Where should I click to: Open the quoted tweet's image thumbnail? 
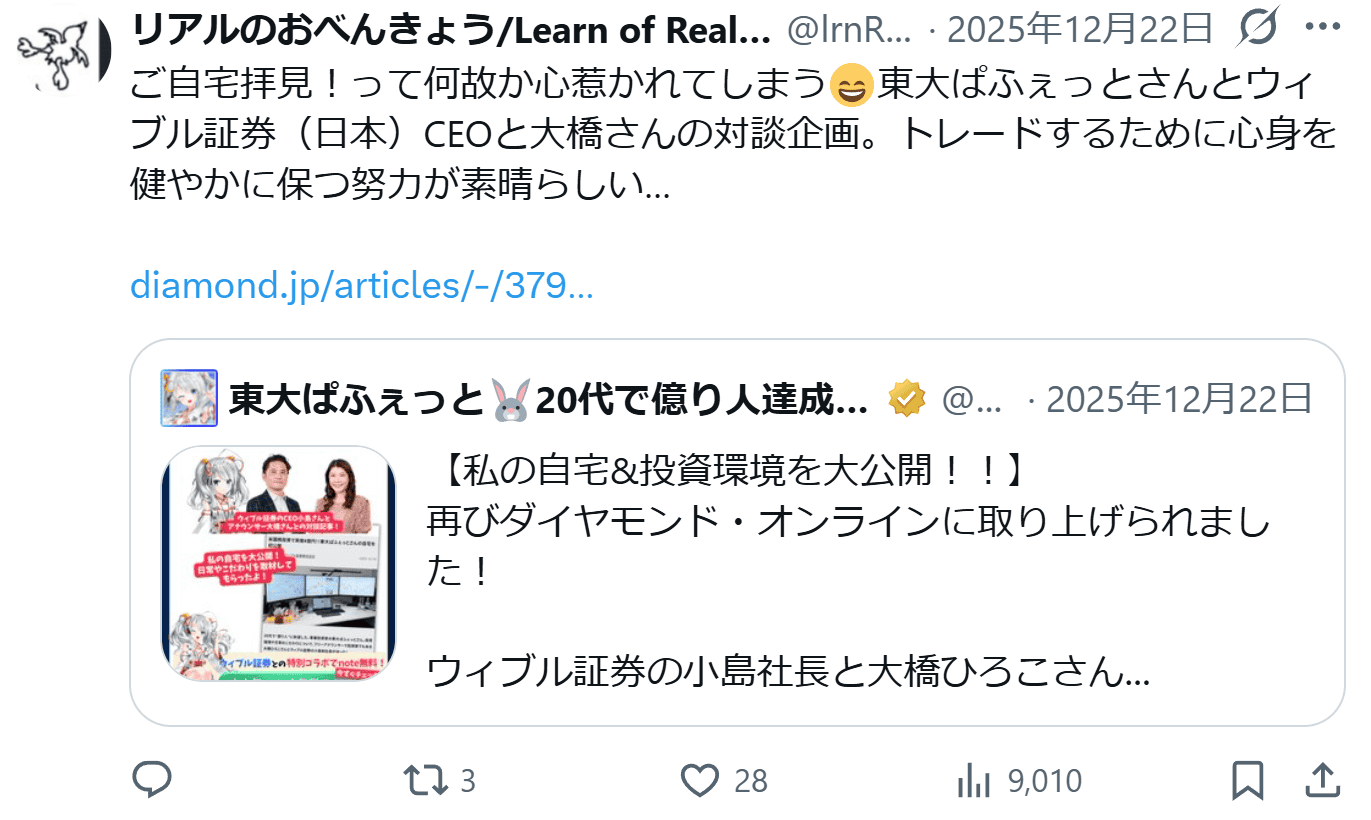[279, 564]
